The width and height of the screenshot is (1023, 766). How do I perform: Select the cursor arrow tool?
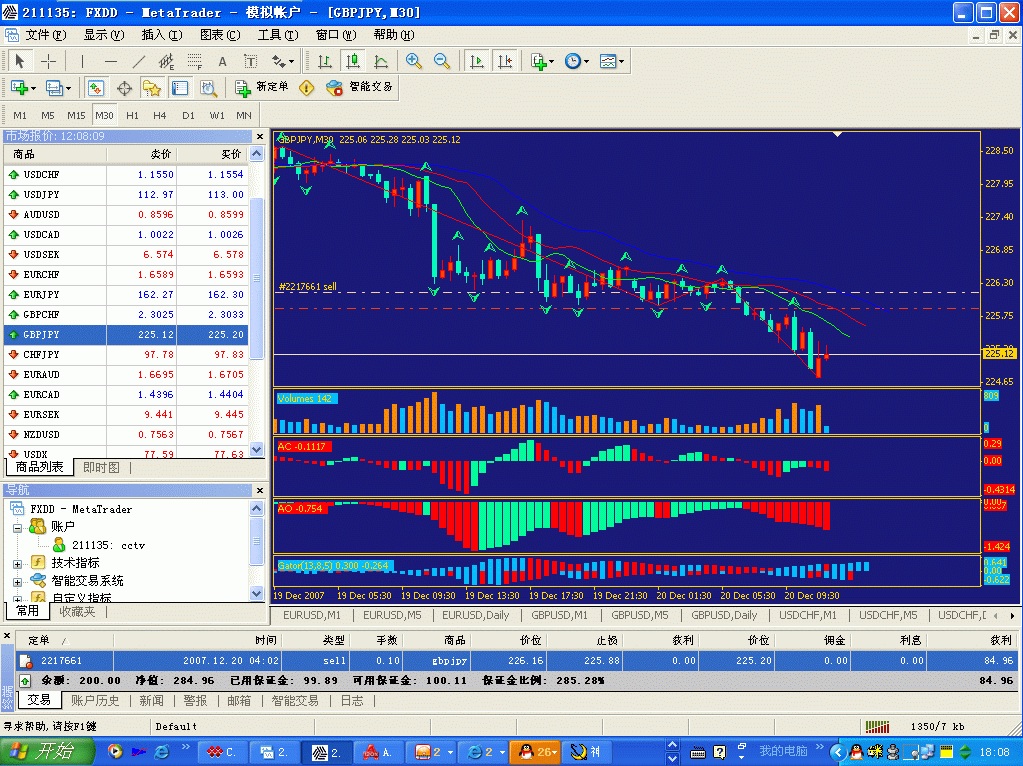tap(20, 61)
